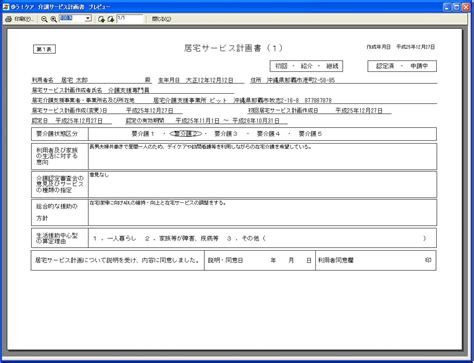Click the 要介護状態区分 label cell
Screen dimensions: 474x363
[60, 134]
